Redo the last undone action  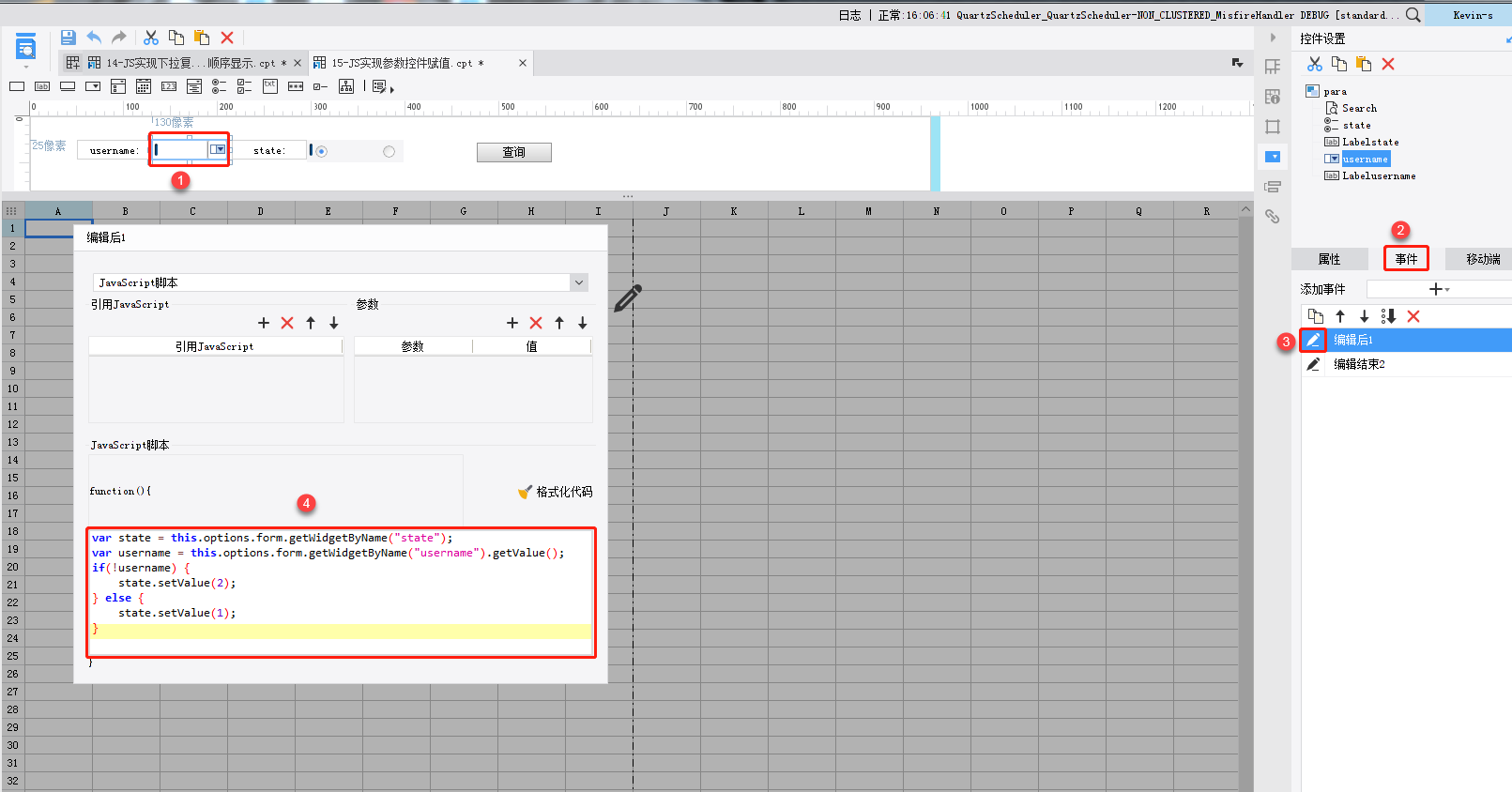tap(119, 38)
